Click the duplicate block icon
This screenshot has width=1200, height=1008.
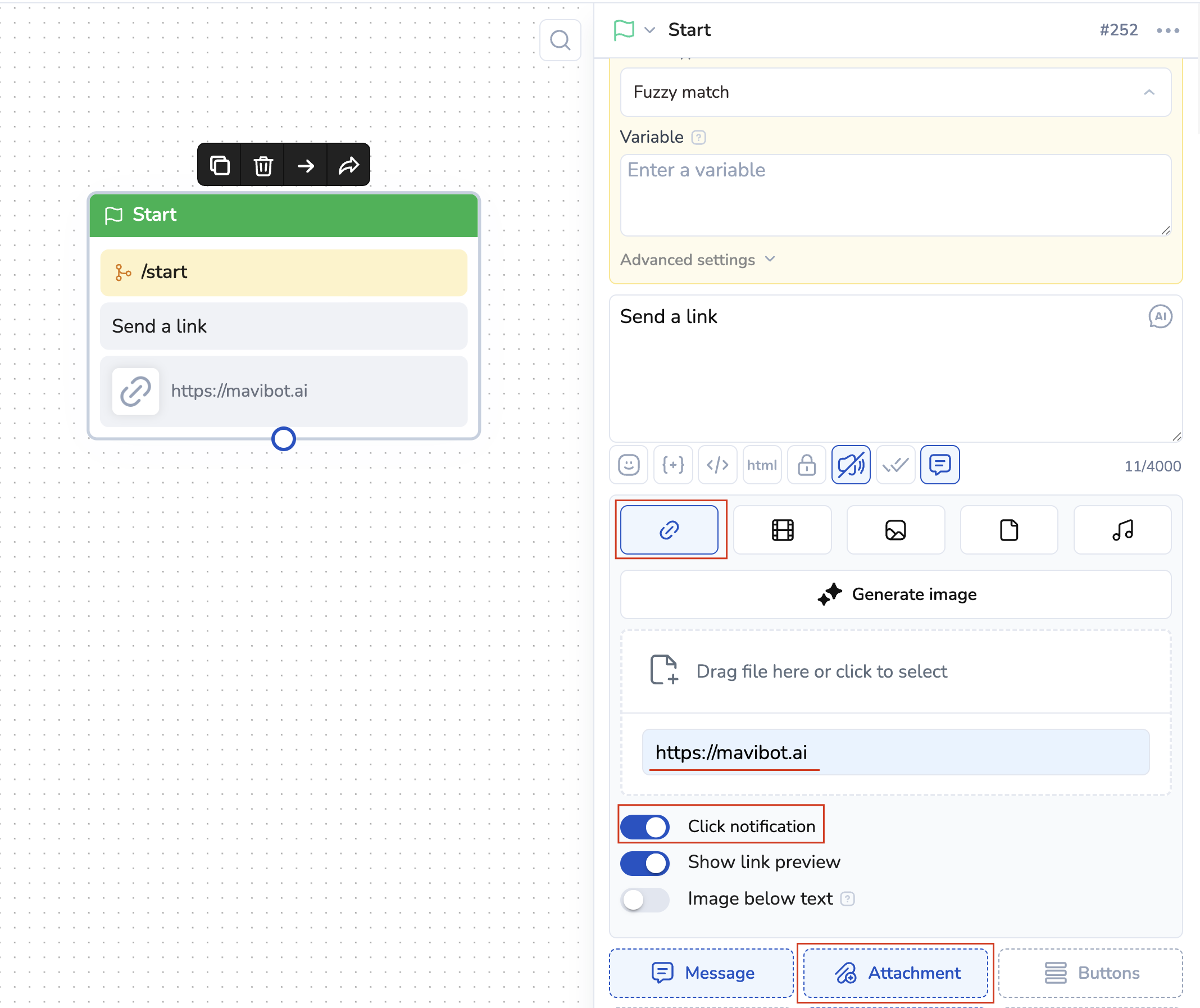pyautogui.click(x=220, y=166)
